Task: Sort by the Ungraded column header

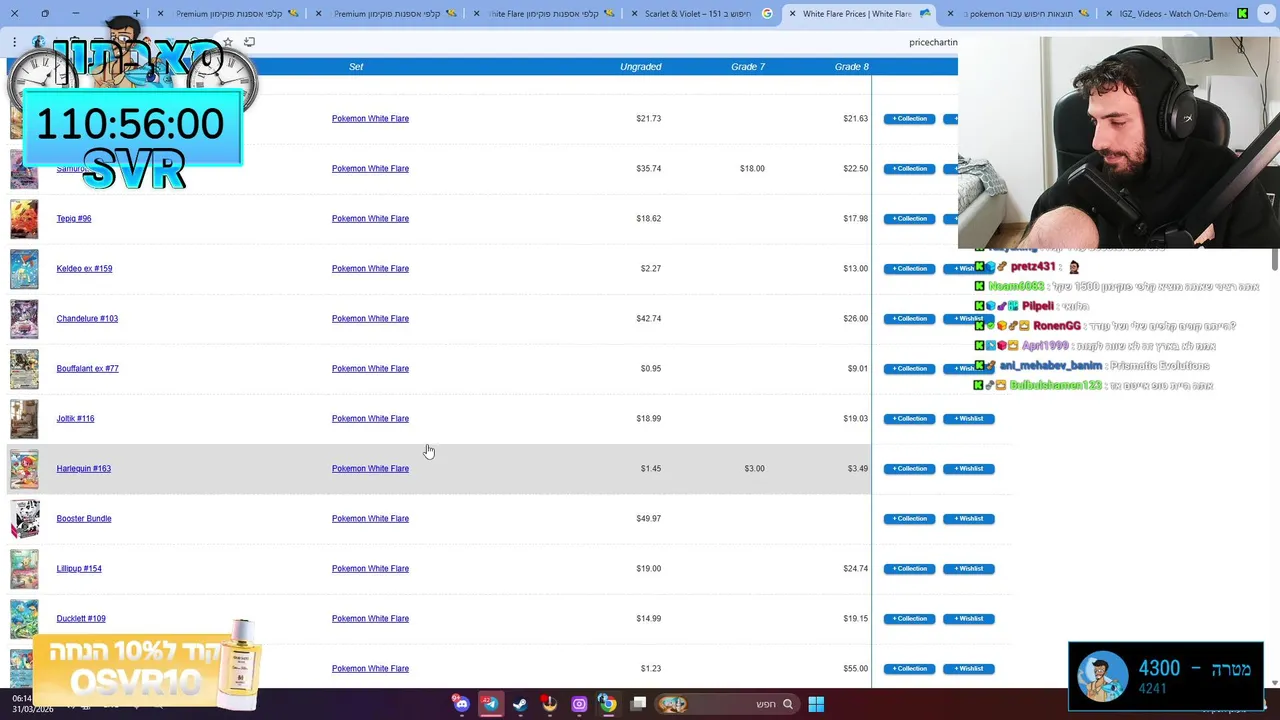Action: [x=640, y=67]
